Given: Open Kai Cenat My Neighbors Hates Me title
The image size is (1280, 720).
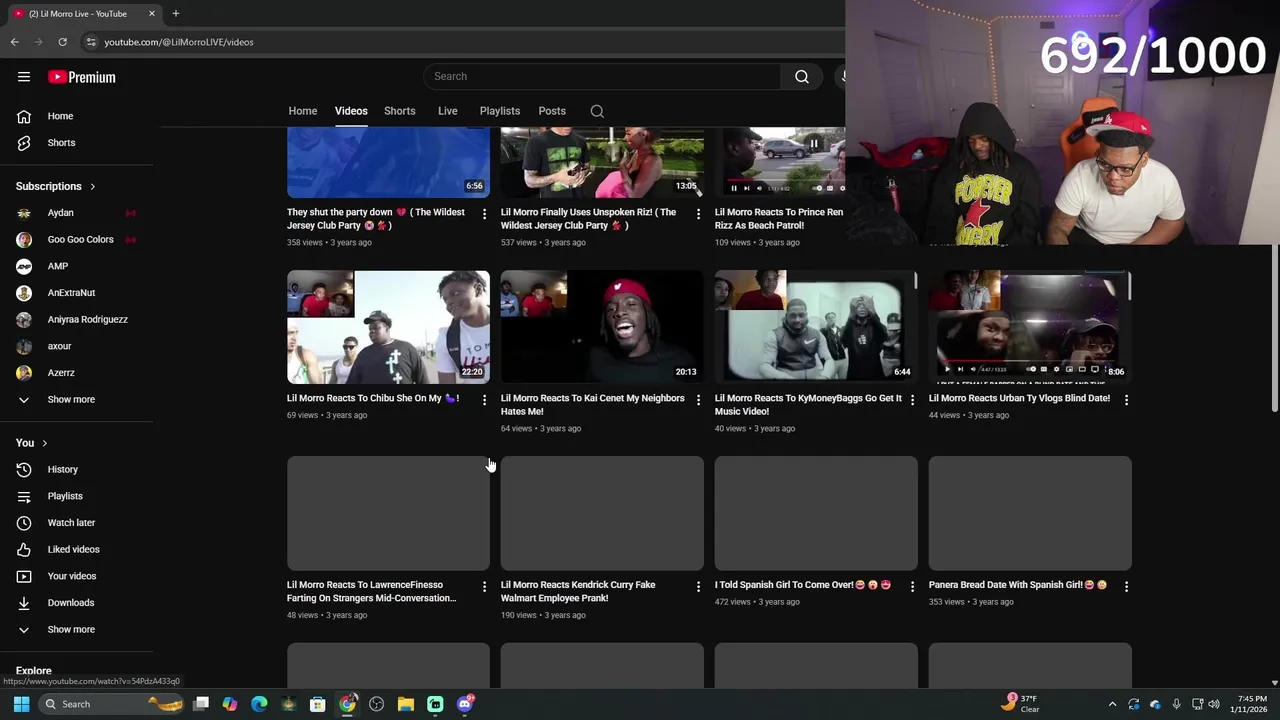Looking at the screenshot, I should click(593, 405).
